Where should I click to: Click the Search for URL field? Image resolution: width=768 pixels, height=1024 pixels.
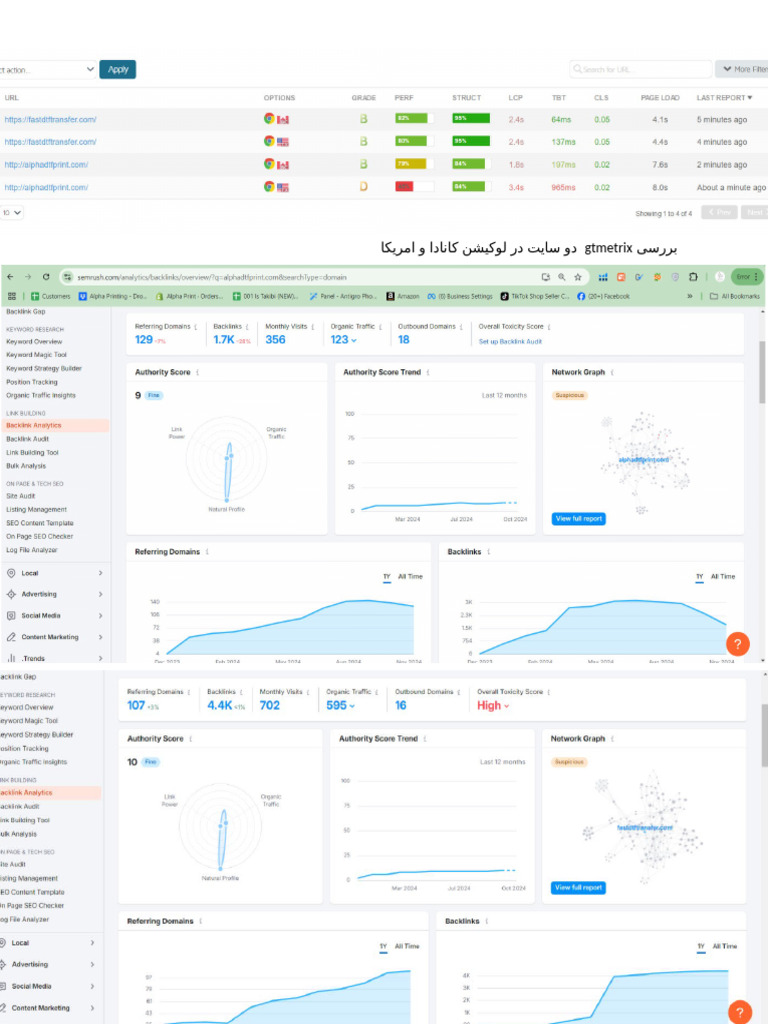tap(640, 69)
